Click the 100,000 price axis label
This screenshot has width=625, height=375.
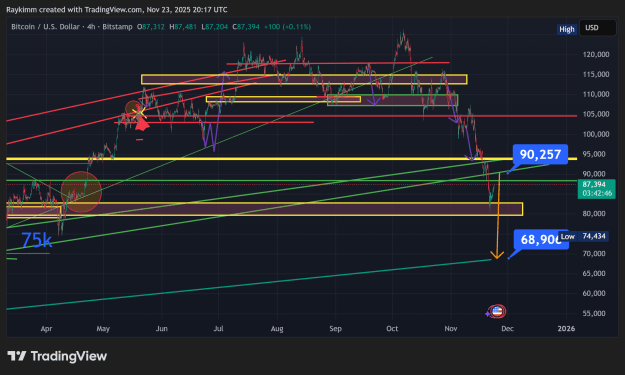(x=596, y=134)
